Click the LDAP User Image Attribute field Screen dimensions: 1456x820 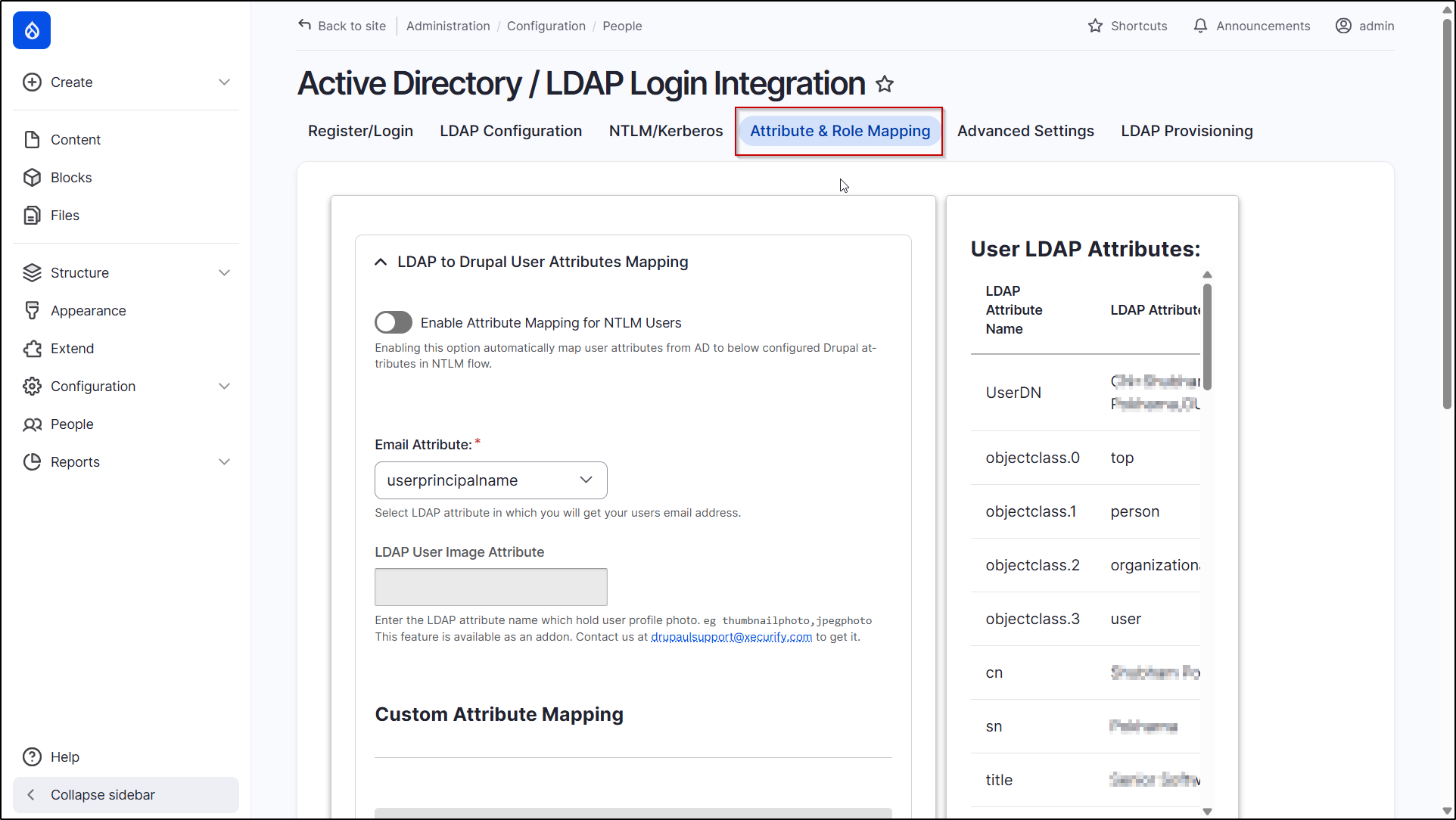(x=490, y=586)
